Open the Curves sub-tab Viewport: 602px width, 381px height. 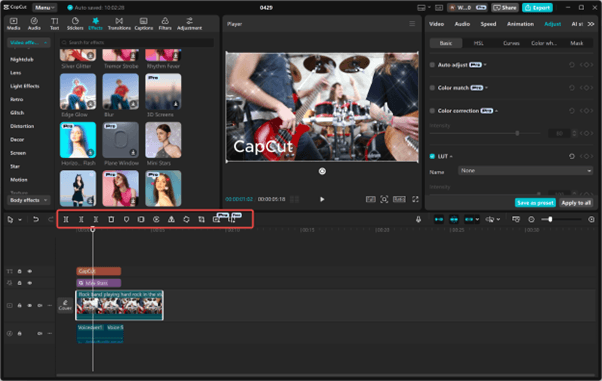[511, 43]
